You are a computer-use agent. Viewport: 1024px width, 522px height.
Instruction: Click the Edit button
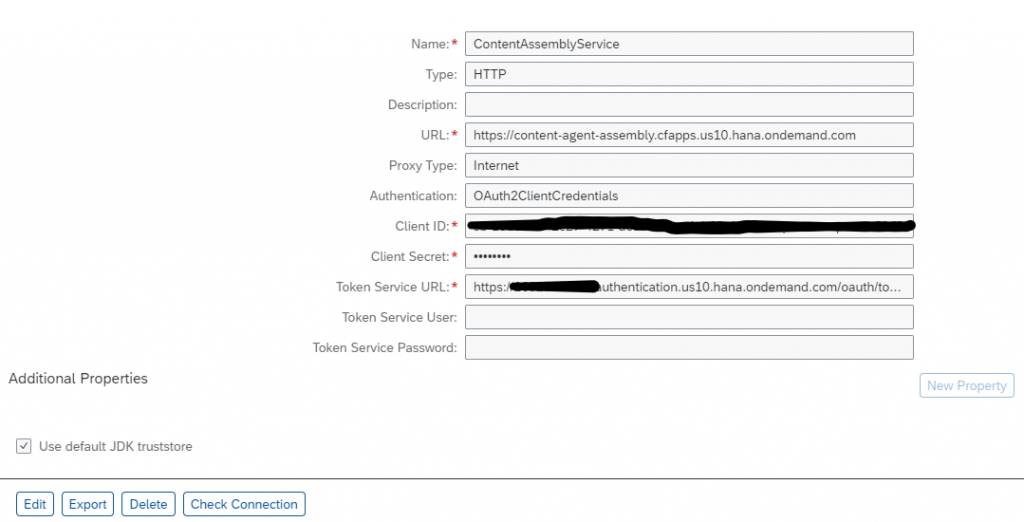[x=35, y=504]
